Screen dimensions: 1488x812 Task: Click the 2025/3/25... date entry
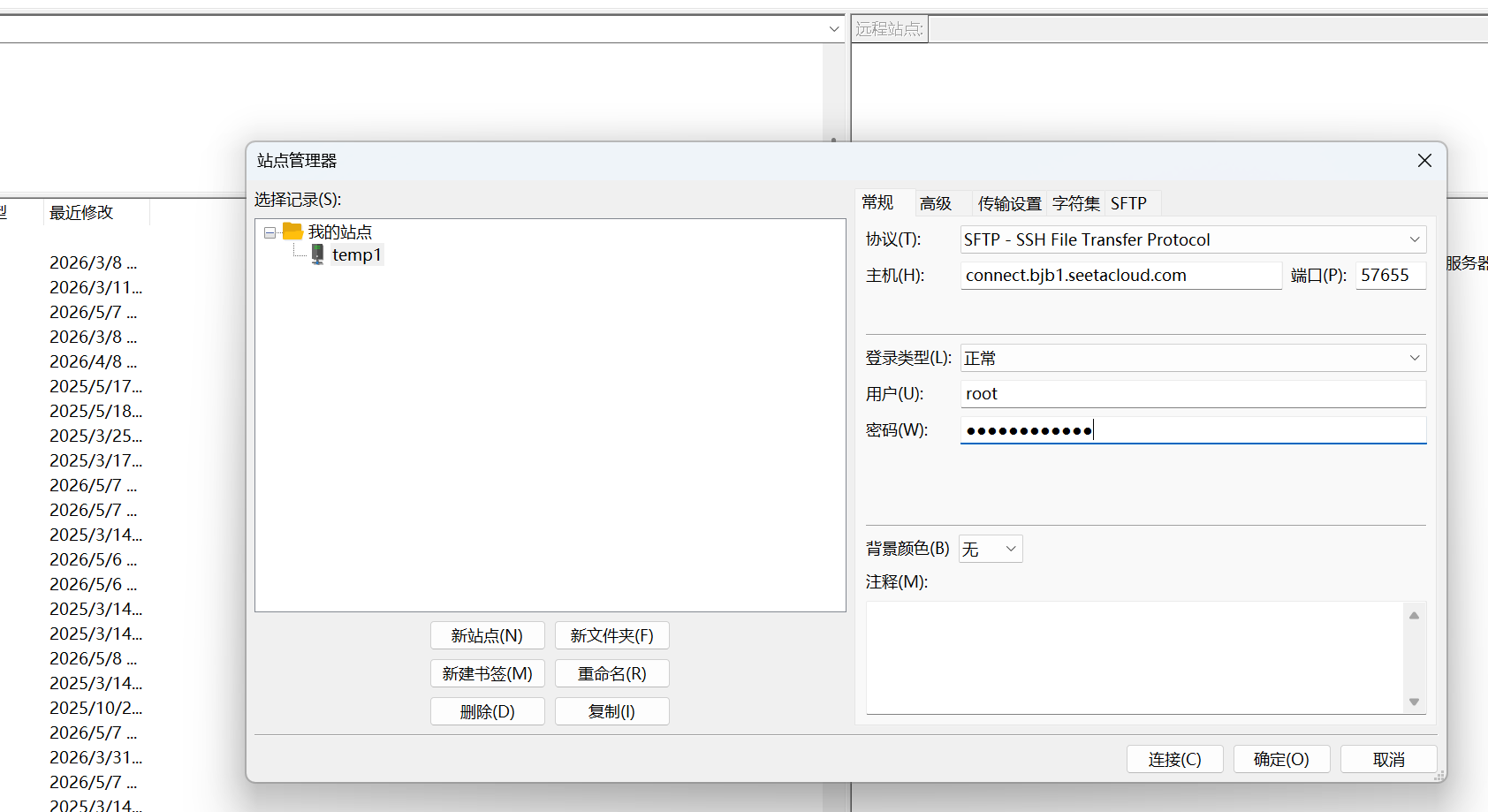click(x=95, y=436)
